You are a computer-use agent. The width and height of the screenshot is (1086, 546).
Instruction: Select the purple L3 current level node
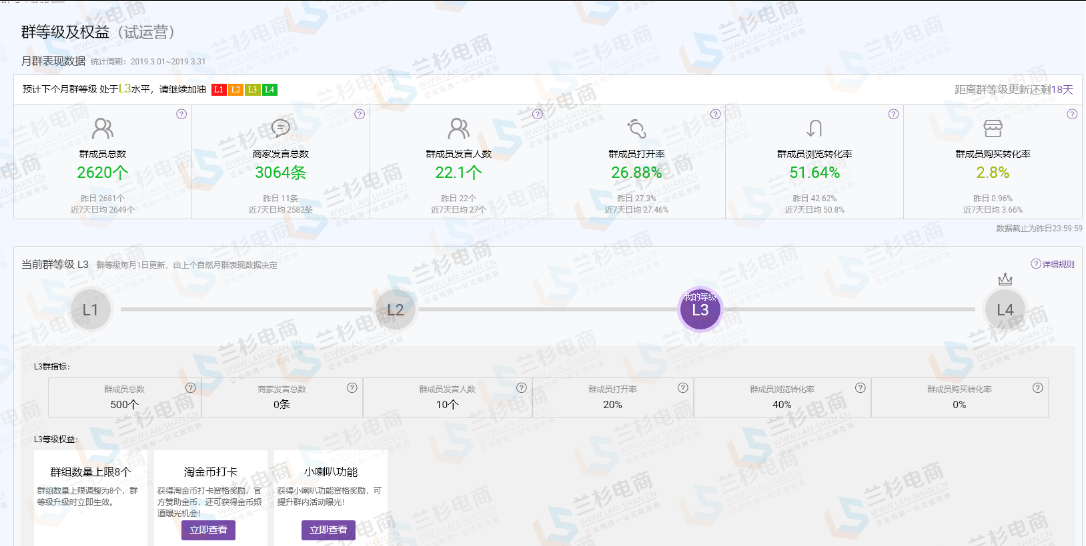coord(700,309)
